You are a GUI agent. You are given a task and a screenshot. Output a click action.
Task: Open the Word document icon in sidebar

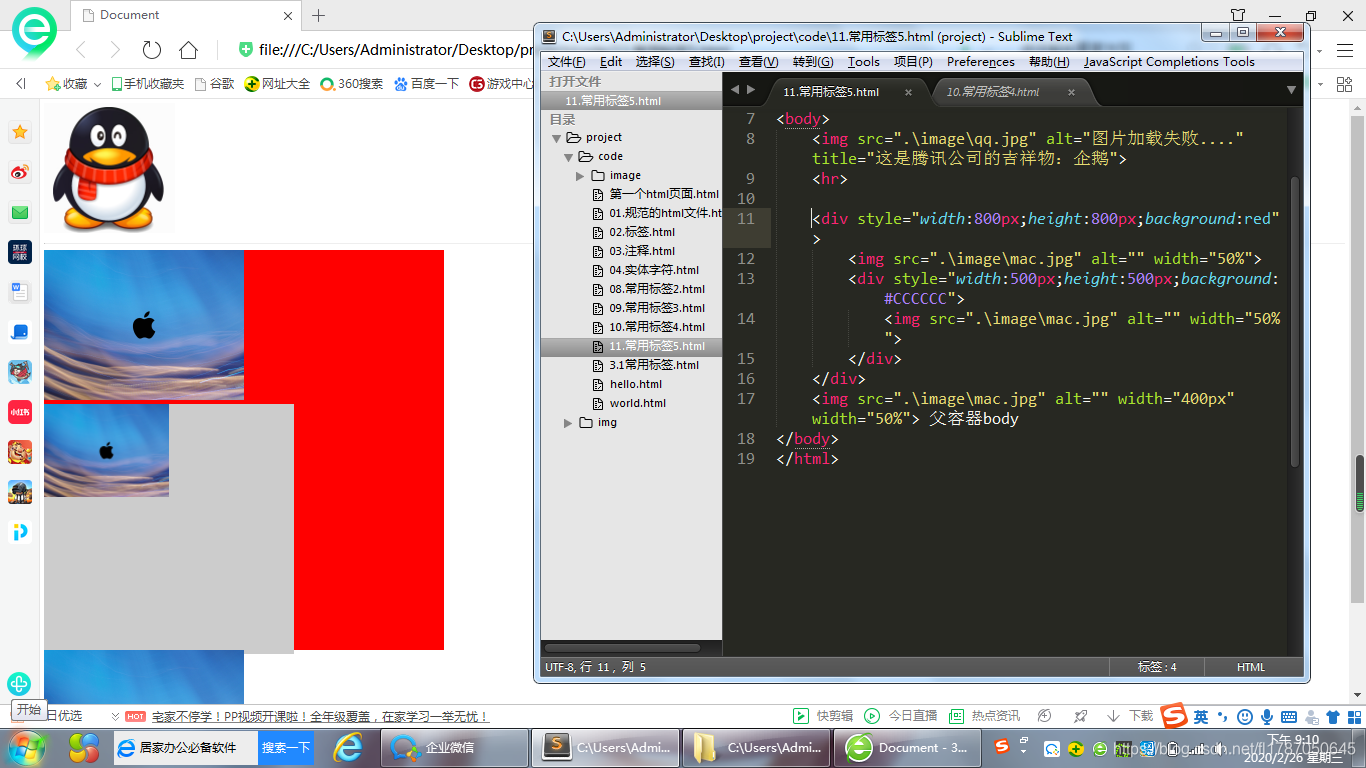pyautogui.click(x=20, y=292)
